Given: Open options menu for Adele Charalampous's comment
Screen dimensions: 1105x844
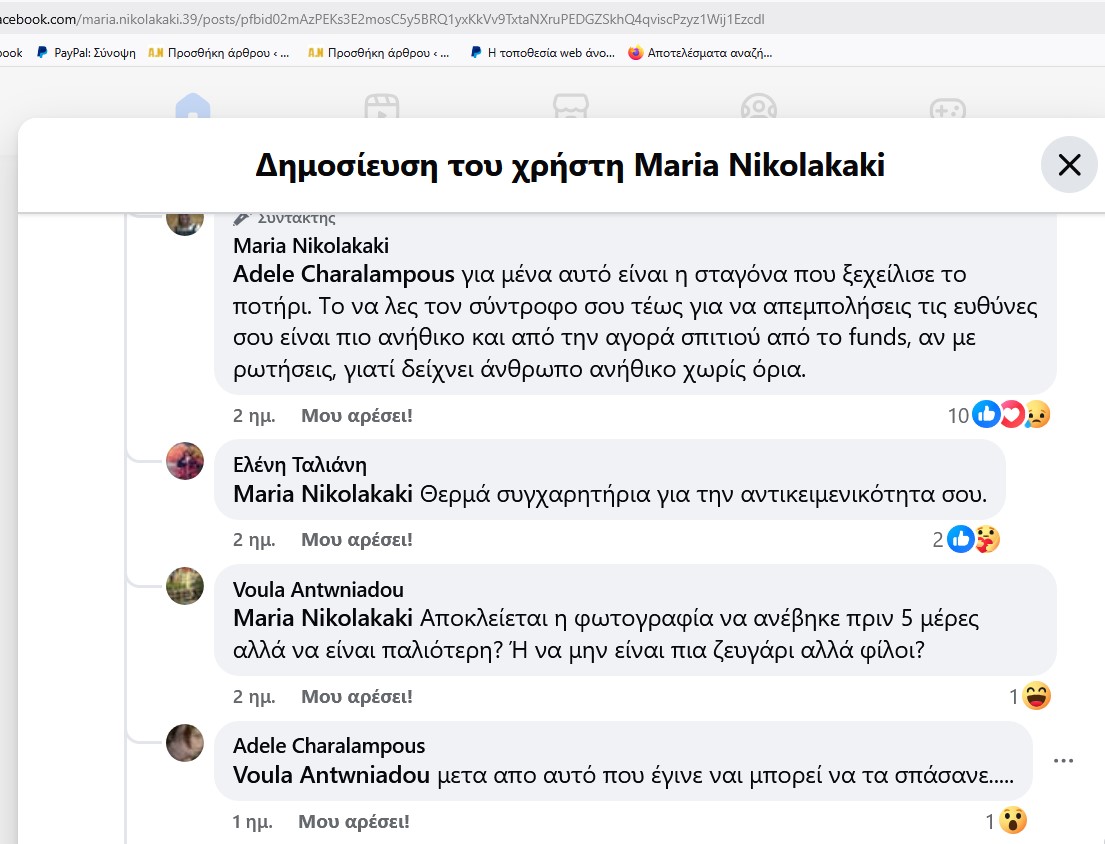Looking at the screenshot, I should [1063, 761].
